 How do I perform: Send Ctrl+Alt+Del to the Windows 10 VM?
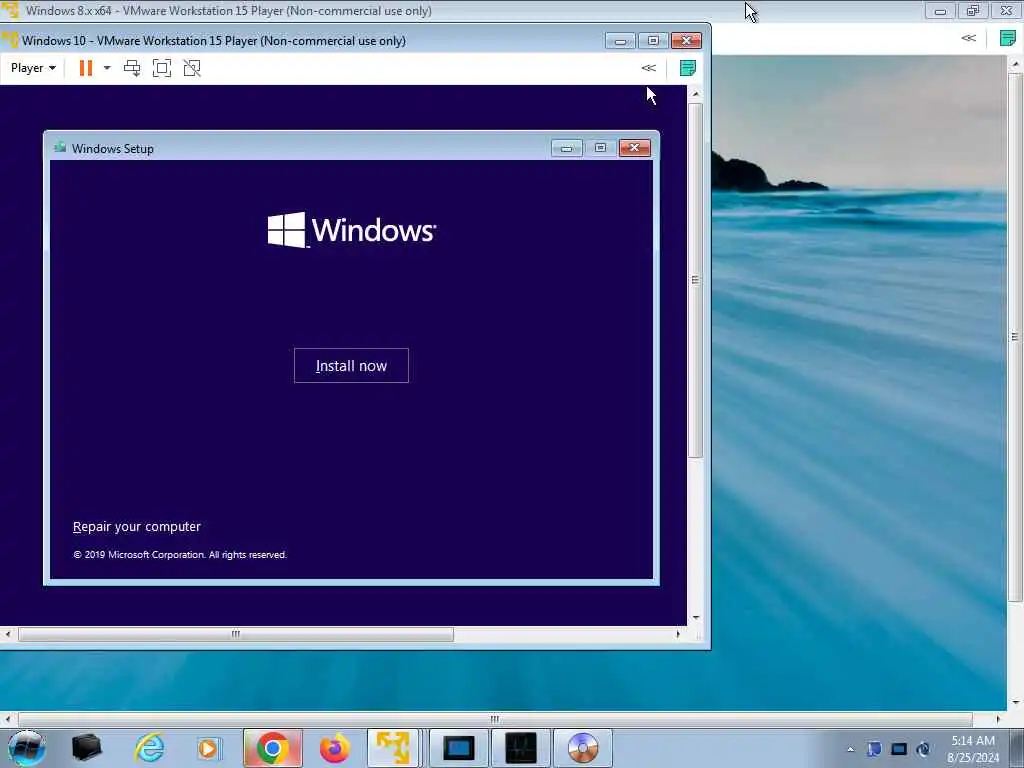click(x=132, y=68)
